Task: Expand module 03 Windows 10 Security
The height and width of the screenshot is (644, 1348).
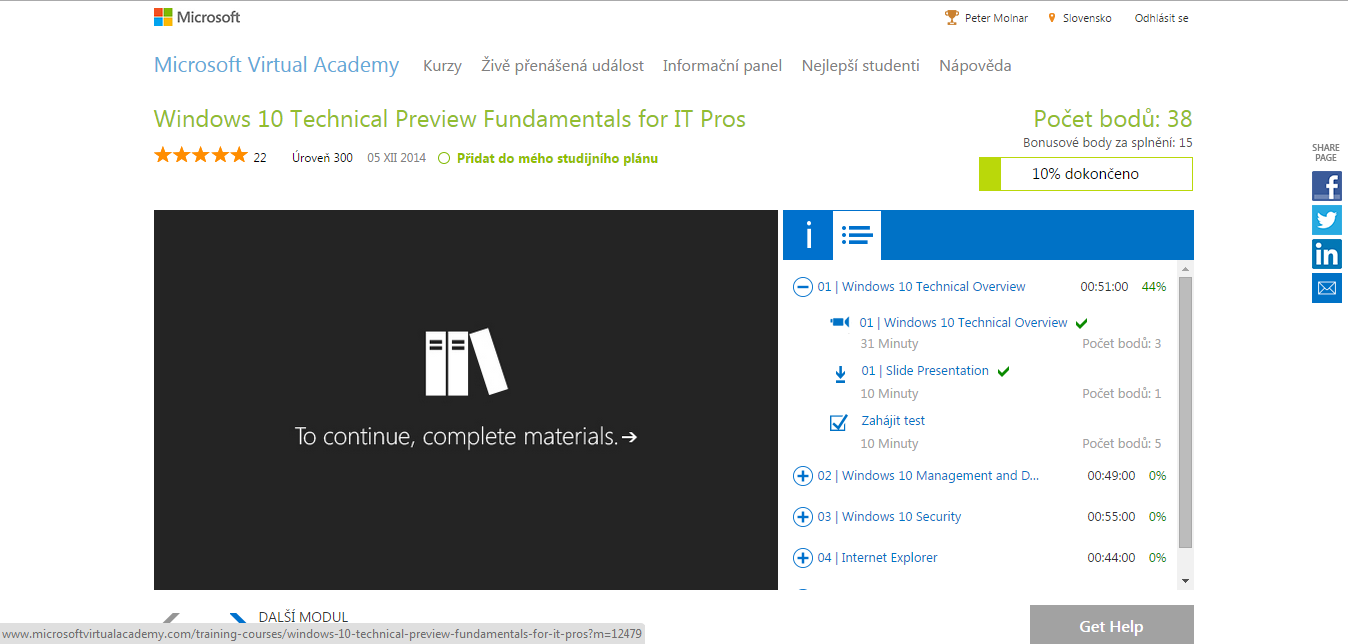Action: pos(802,517)
